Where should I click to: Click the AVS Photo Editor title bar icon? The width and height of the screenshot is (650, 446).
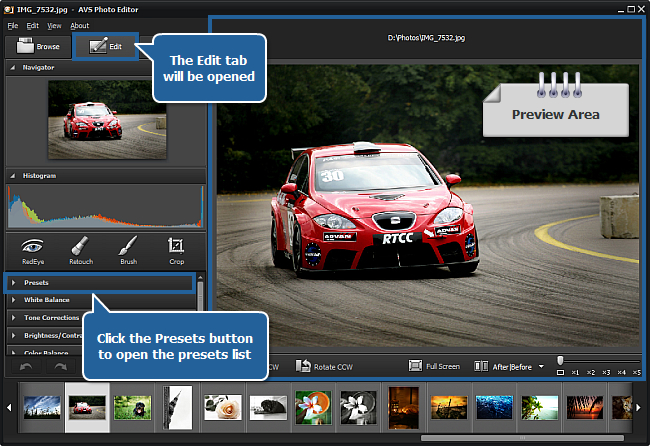tap(8, 9)
